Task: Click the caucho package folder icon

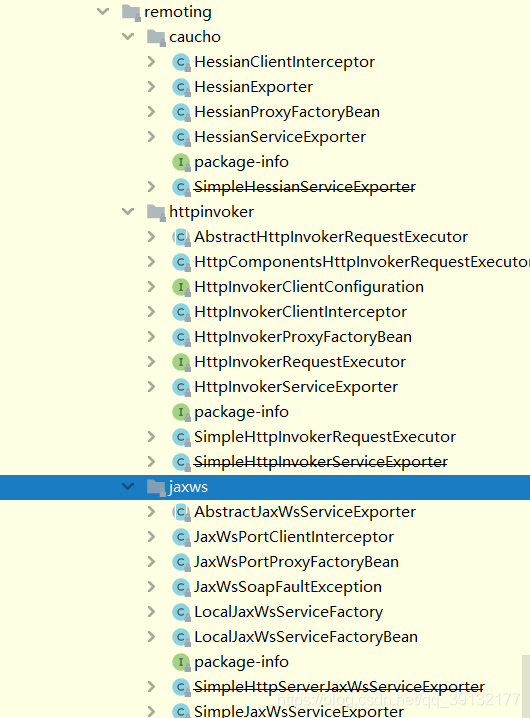Action: click(156, 37)
